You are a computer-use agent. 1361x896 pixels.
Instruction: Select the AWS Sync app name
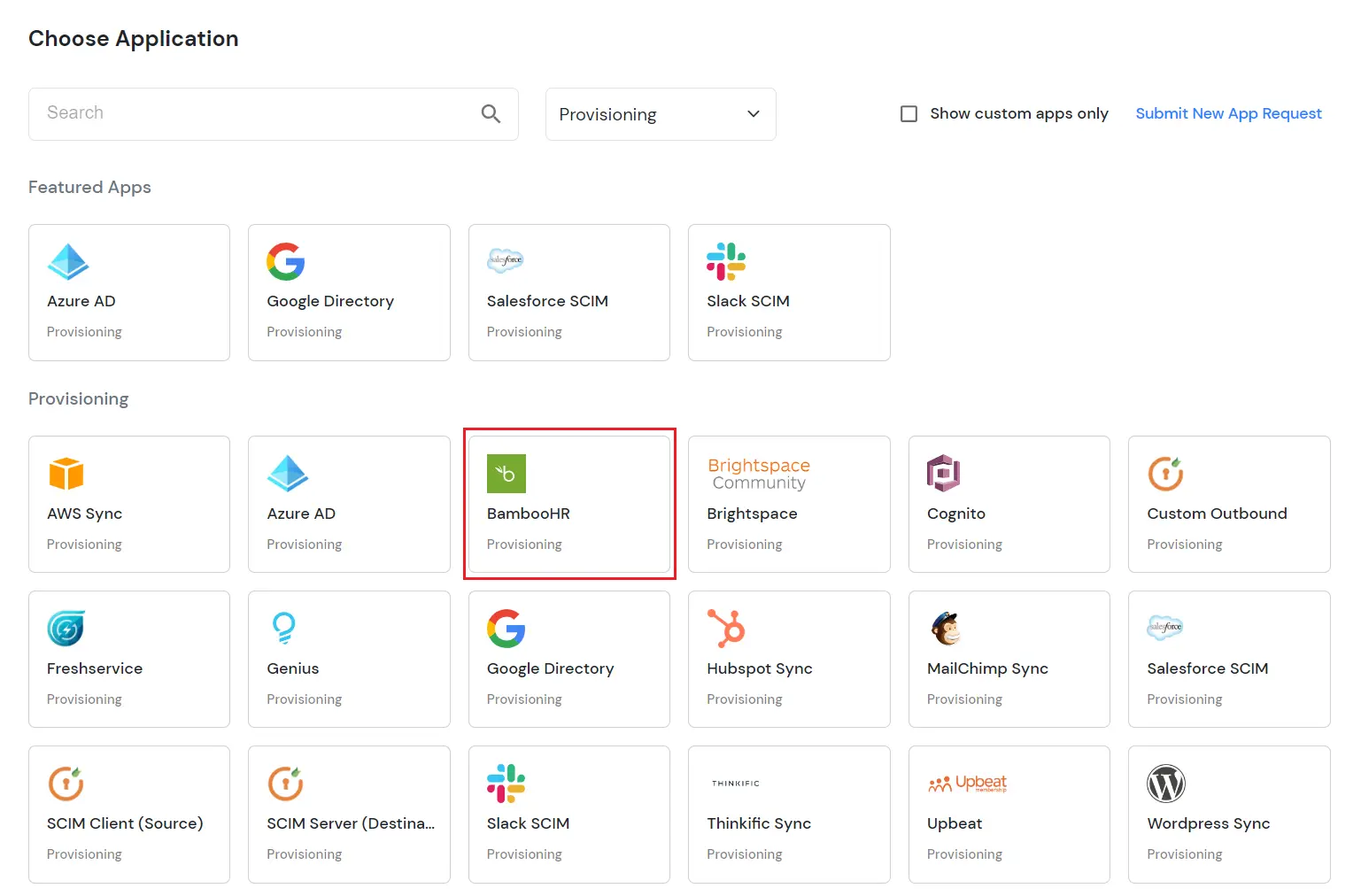[85, 514]
